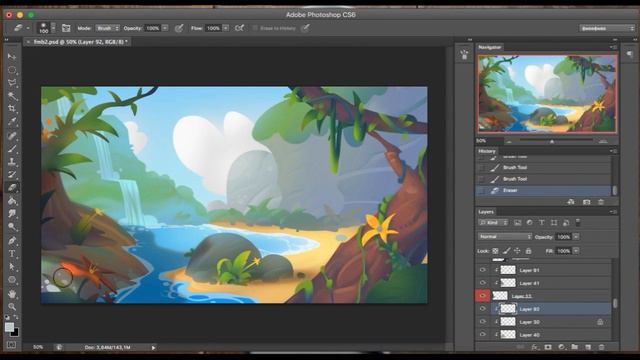Select the Move tool in the toolbox
Viewport: 640px width, 360px height.
pyautogui.click(x=12, y=56)
